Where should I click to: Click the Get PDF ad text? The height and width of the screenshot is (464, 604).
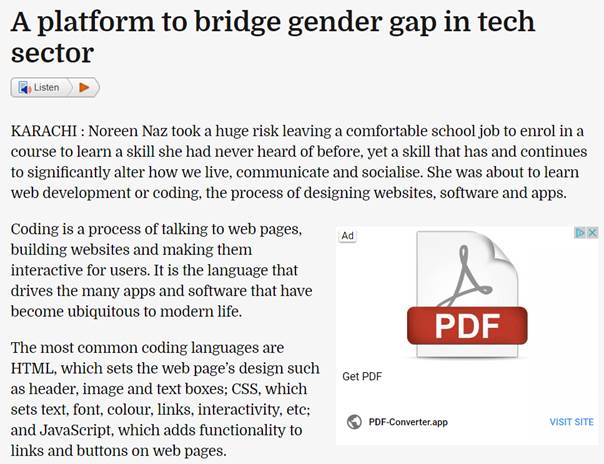tap(362, 376)
